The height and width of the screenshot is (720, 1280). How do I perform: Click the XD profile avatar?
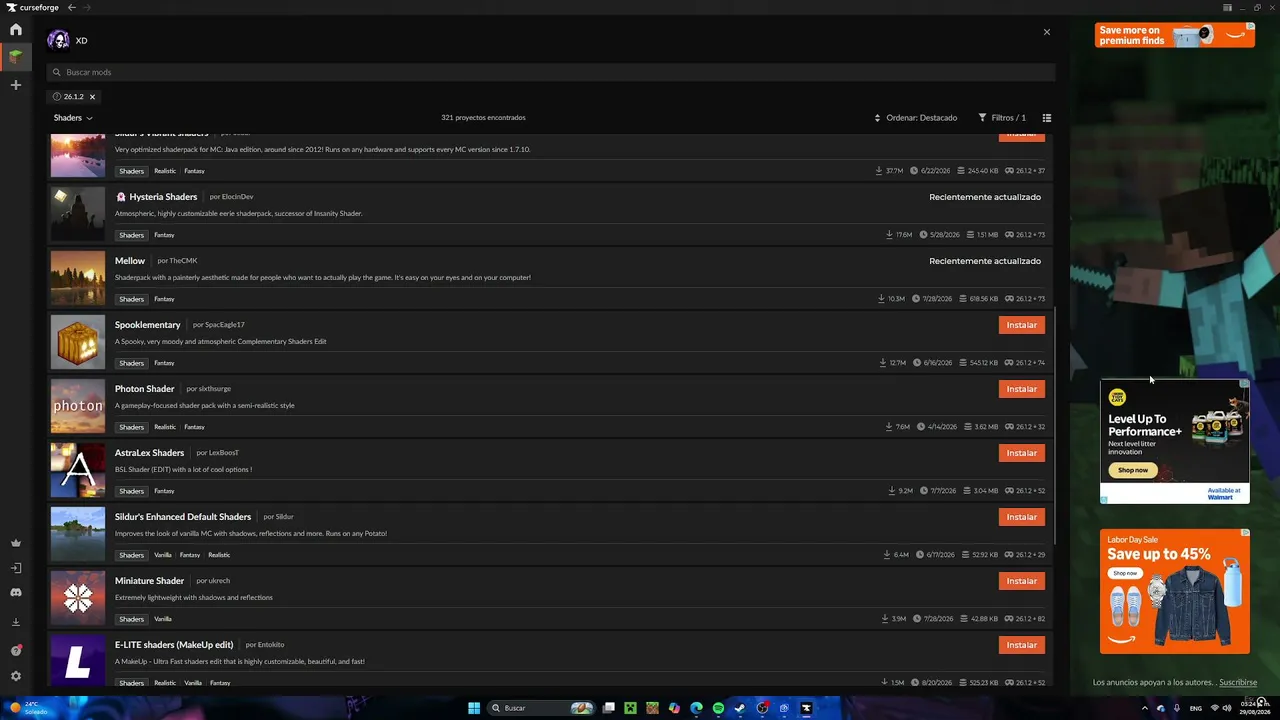[58, 40]
